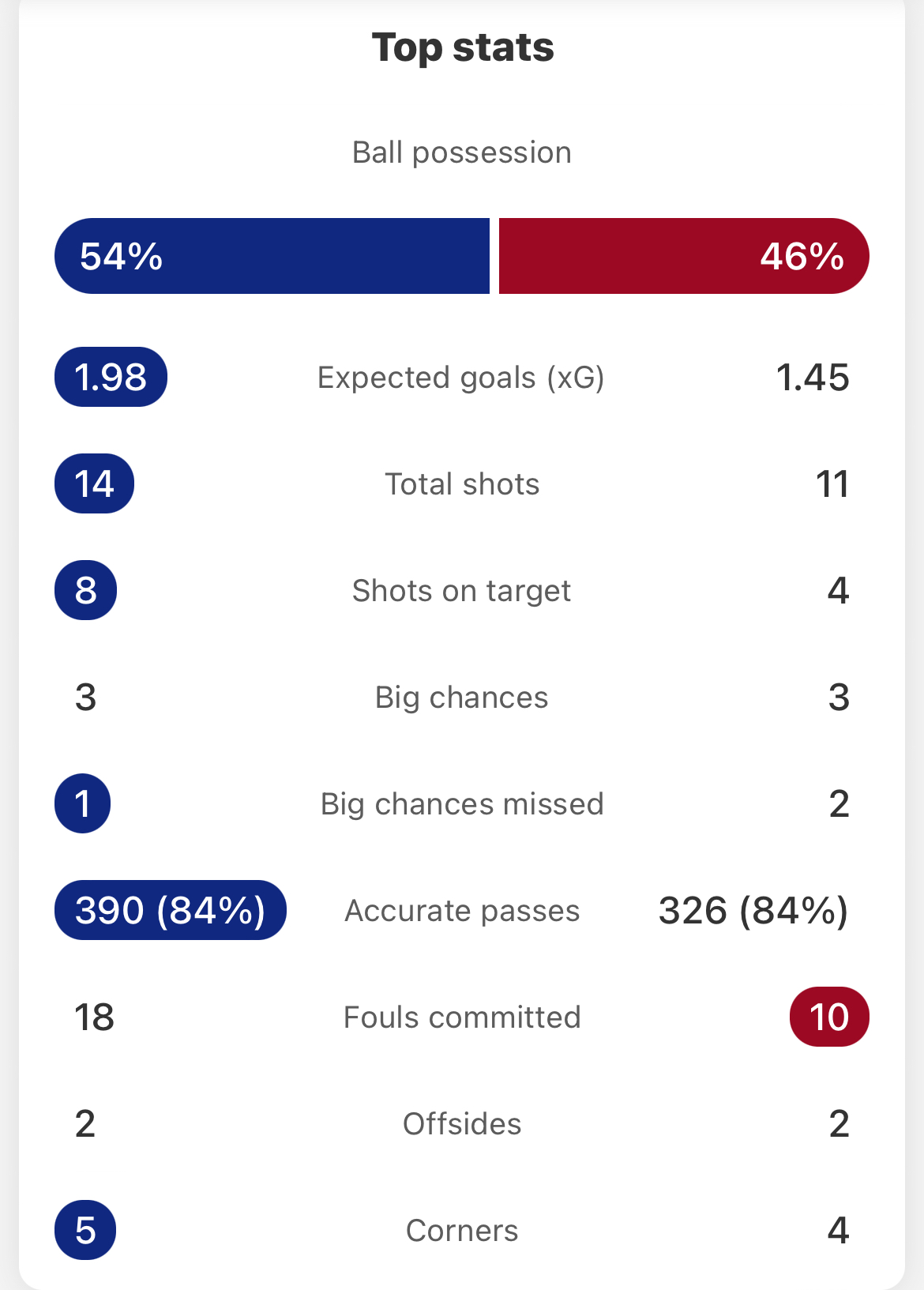Click the Top stats heading
The image size is (924, 1290).
[x=463, y=47]
